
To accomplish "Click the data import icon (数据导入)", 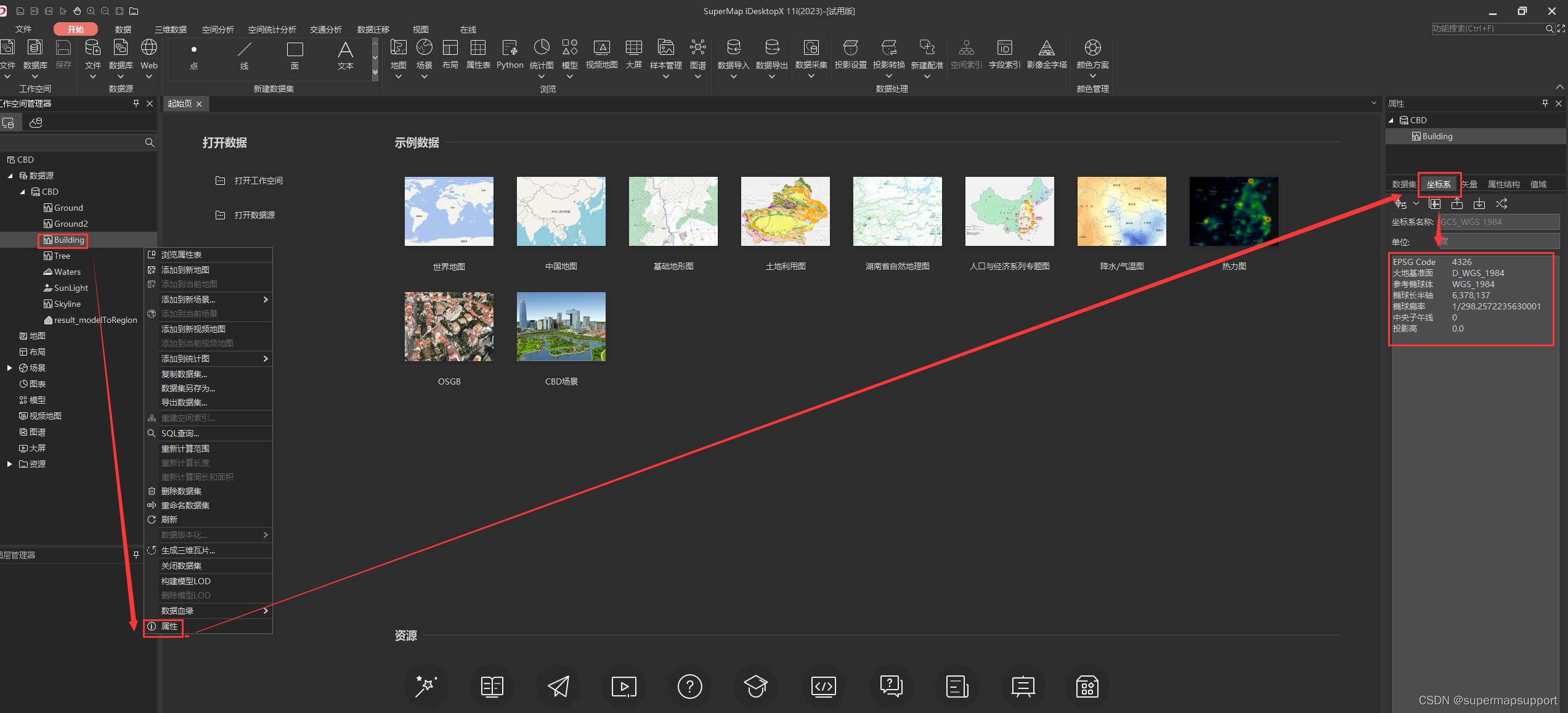I will tap(733, 54).
